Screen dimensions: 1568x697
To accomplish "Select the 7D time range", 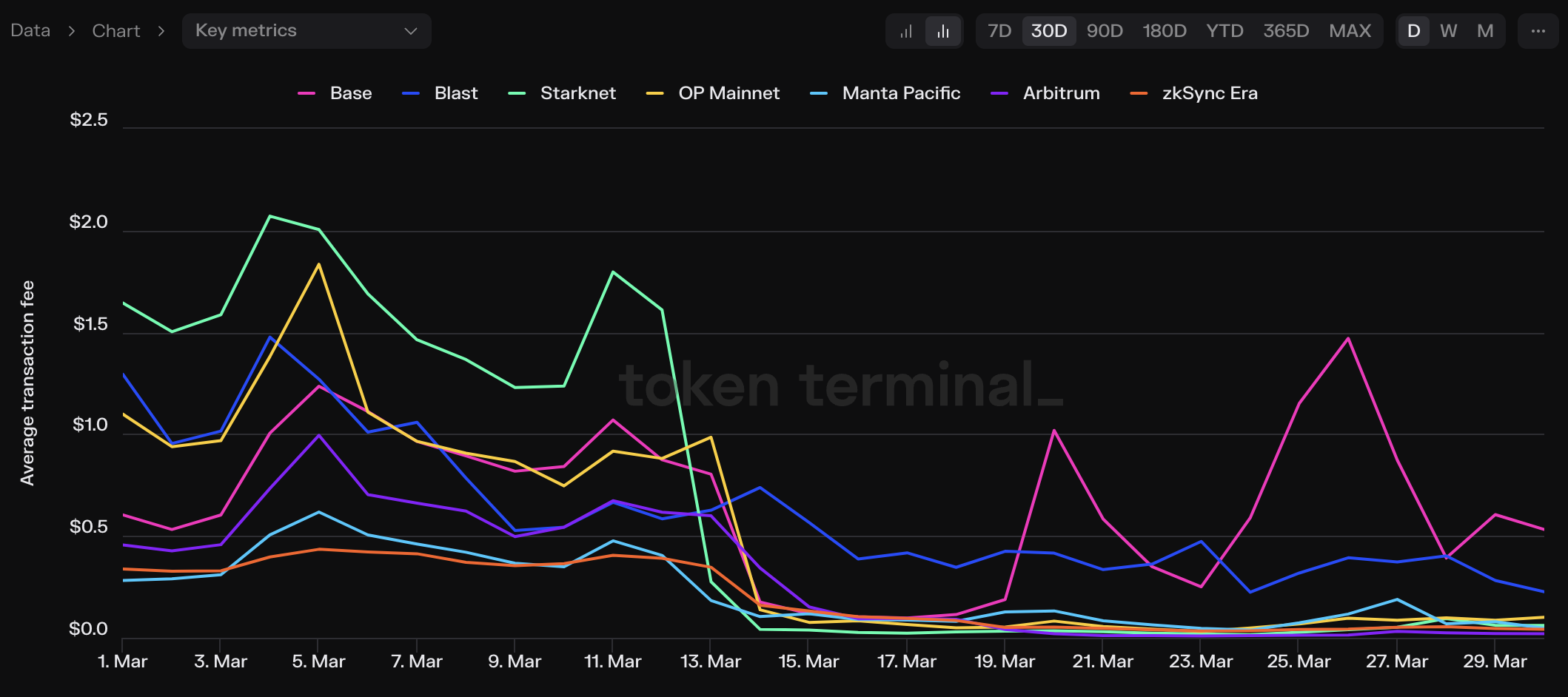I will 999,31.
